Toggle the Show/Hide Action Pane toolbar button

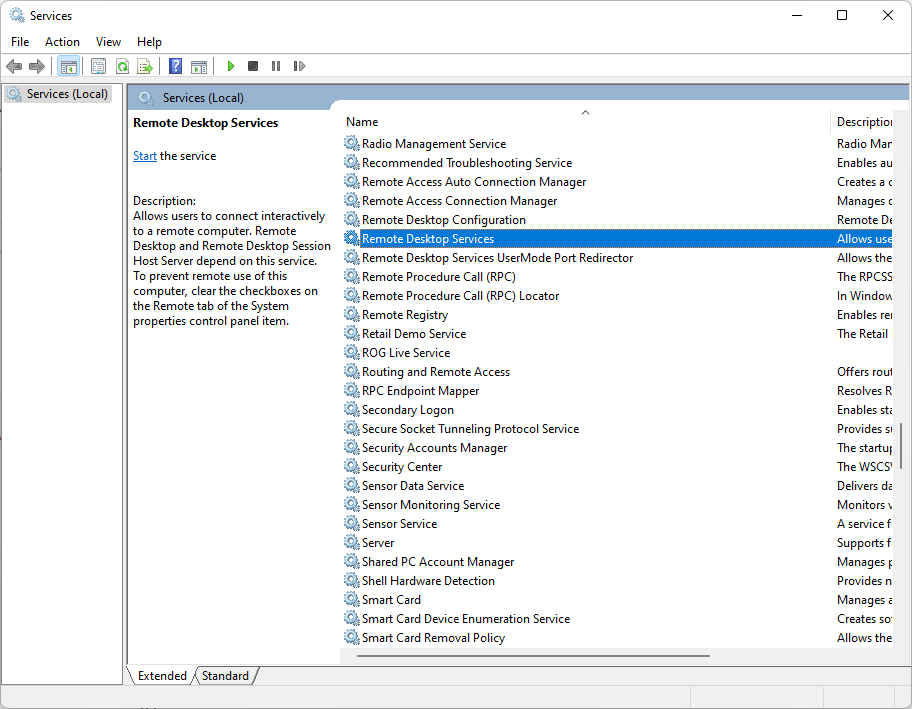[x=199, y=66]
